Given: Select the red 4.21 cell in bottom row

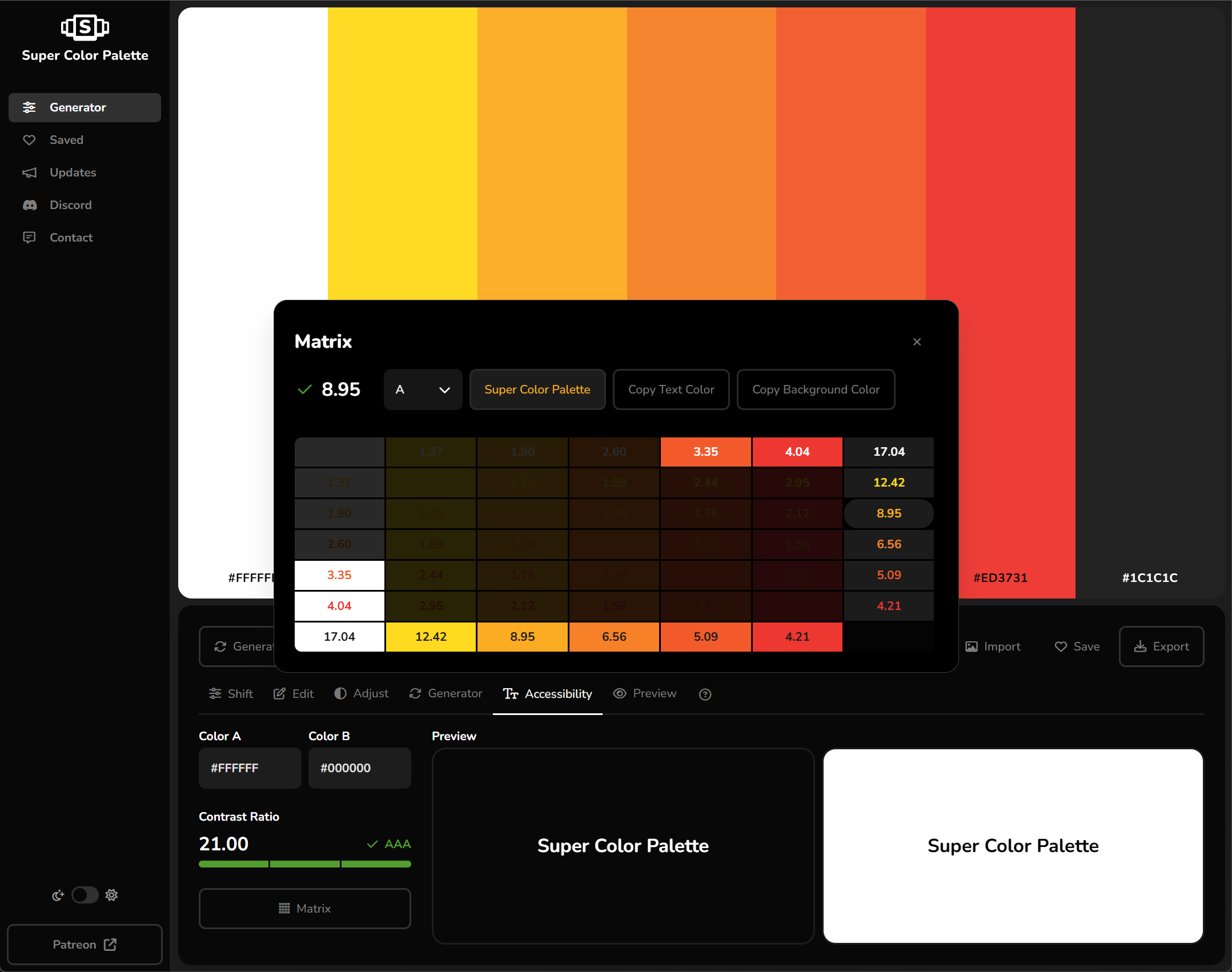Looking at the screenshot, I should click(797, 637).
